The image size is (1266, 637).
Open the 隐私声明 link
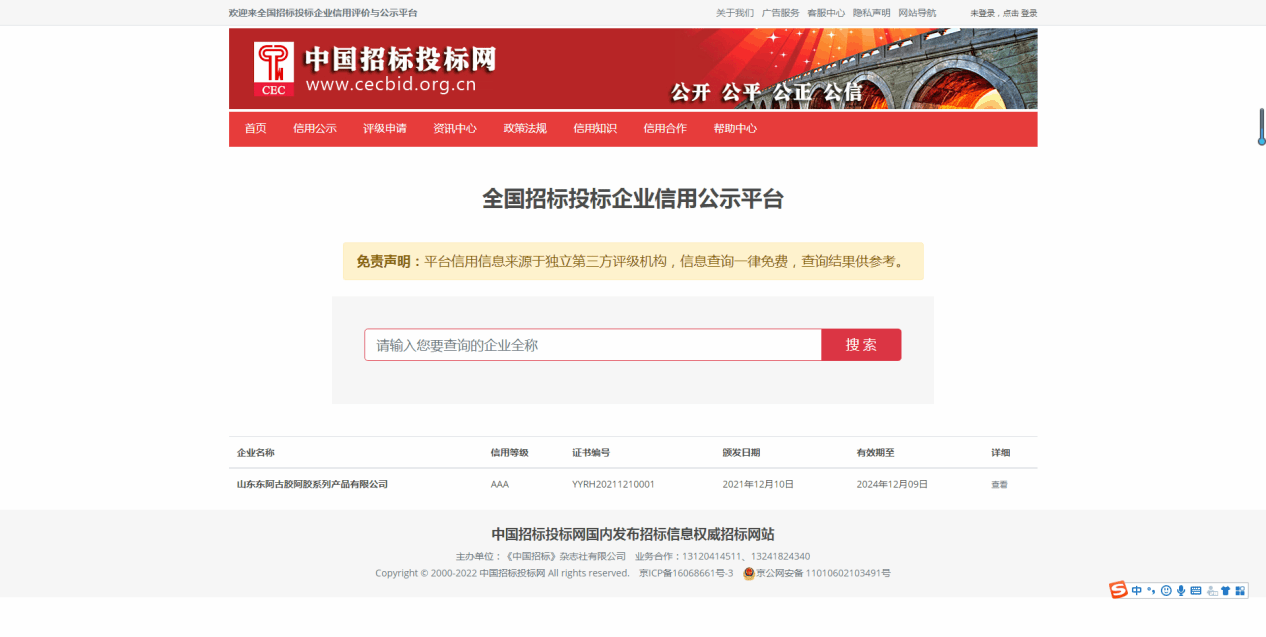[x=872, y=13]
